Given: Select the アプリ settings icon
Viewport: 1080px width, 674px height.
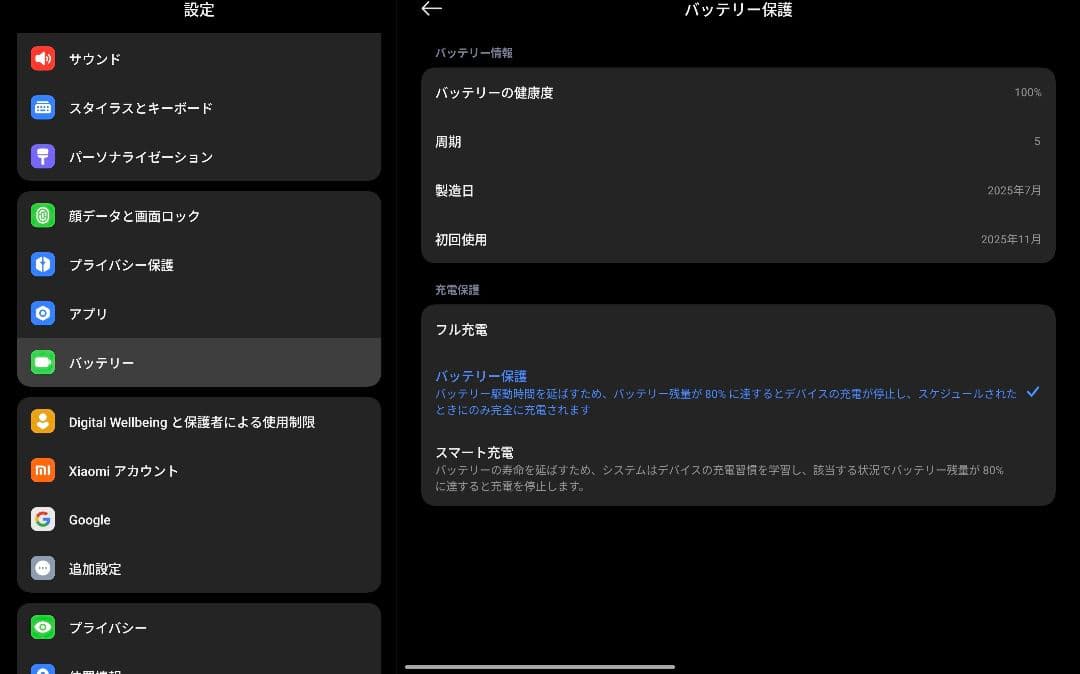Looking at the screenshot, I should click(x=42, y=314).
